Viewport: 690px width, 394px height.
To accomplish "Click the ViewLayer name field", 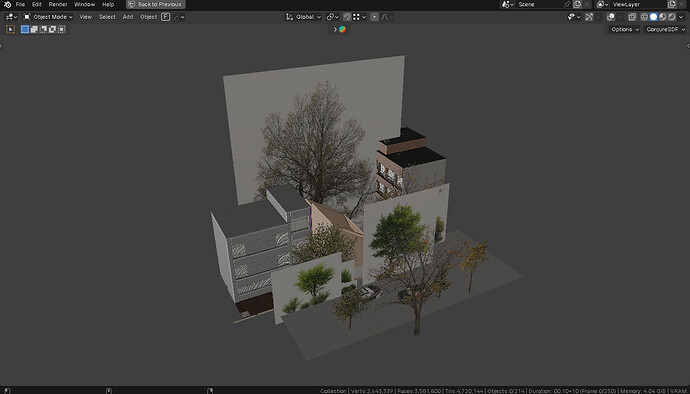I will [x=638, y=4].
